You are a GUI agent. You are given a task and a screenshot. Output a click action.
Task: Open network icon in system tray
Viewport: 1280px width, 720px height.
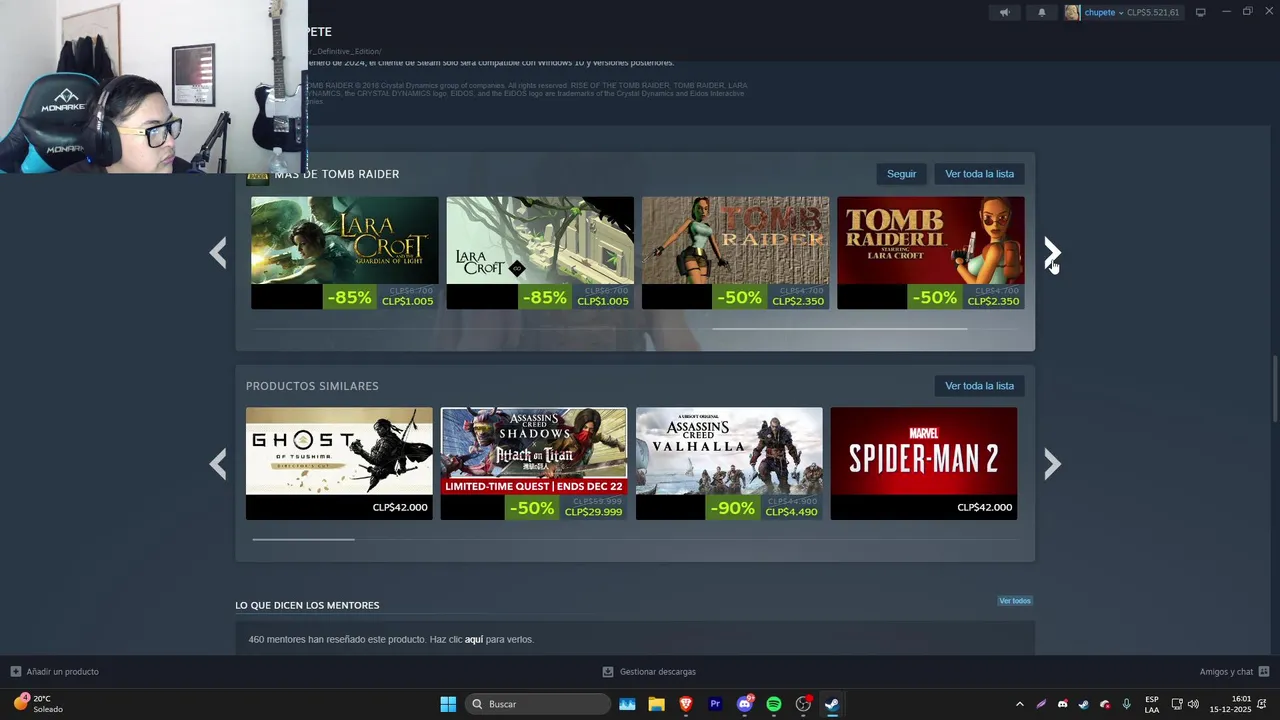click(1177, 704)
